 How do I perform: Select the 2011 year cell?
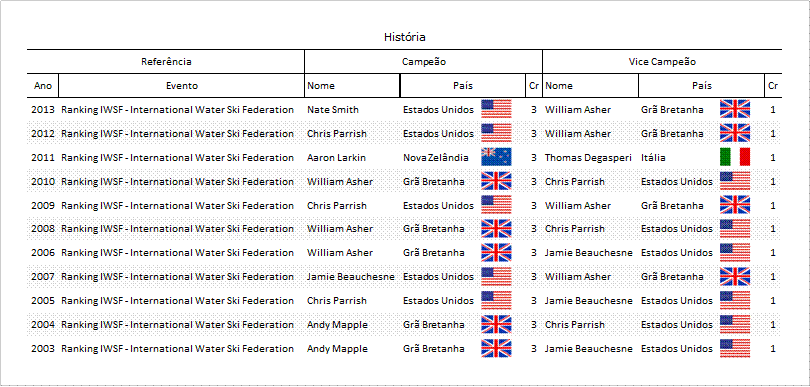point(43,158)
